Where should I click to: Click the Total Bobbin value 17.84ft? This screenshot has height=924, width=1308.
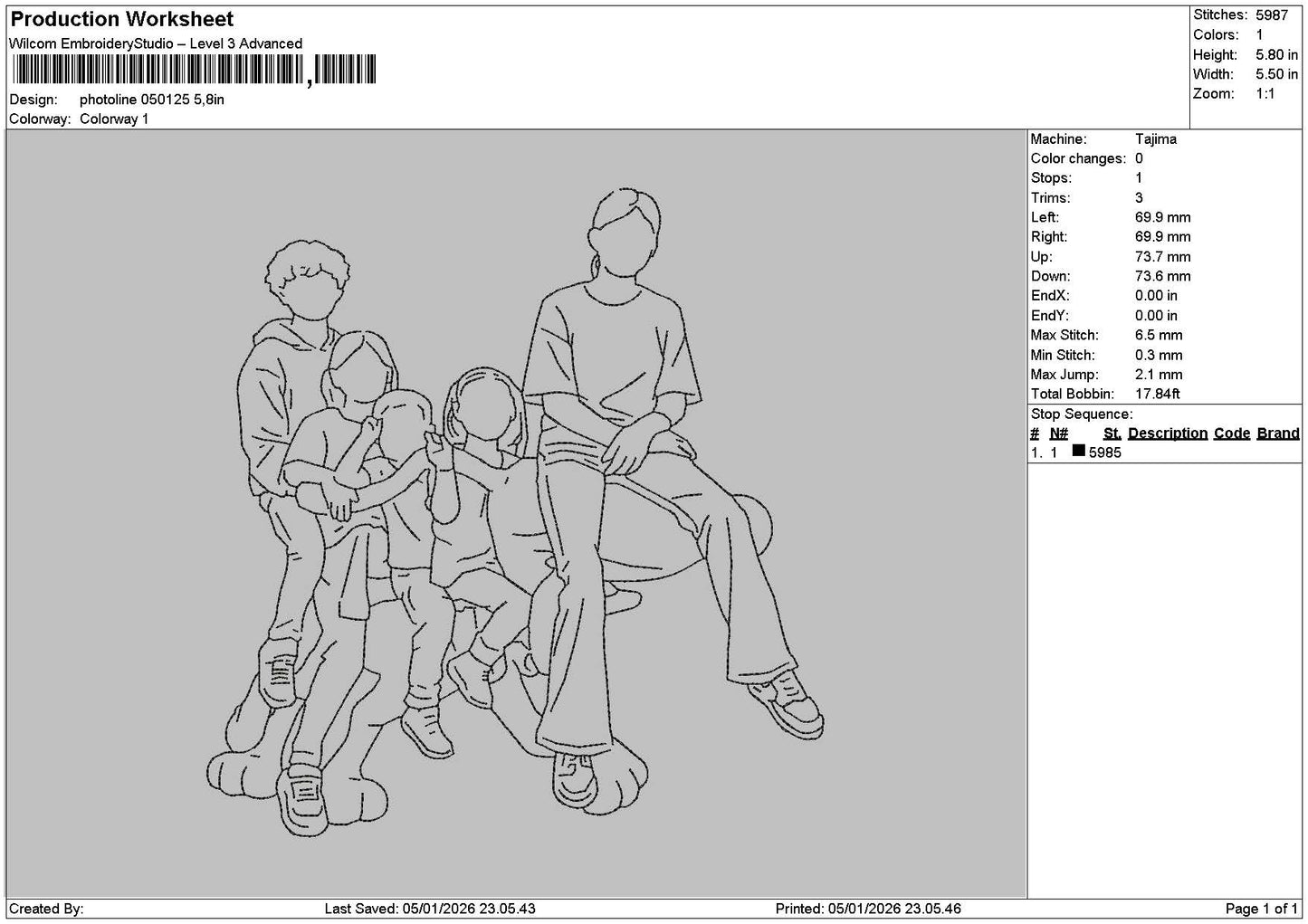pos(1158,395)
